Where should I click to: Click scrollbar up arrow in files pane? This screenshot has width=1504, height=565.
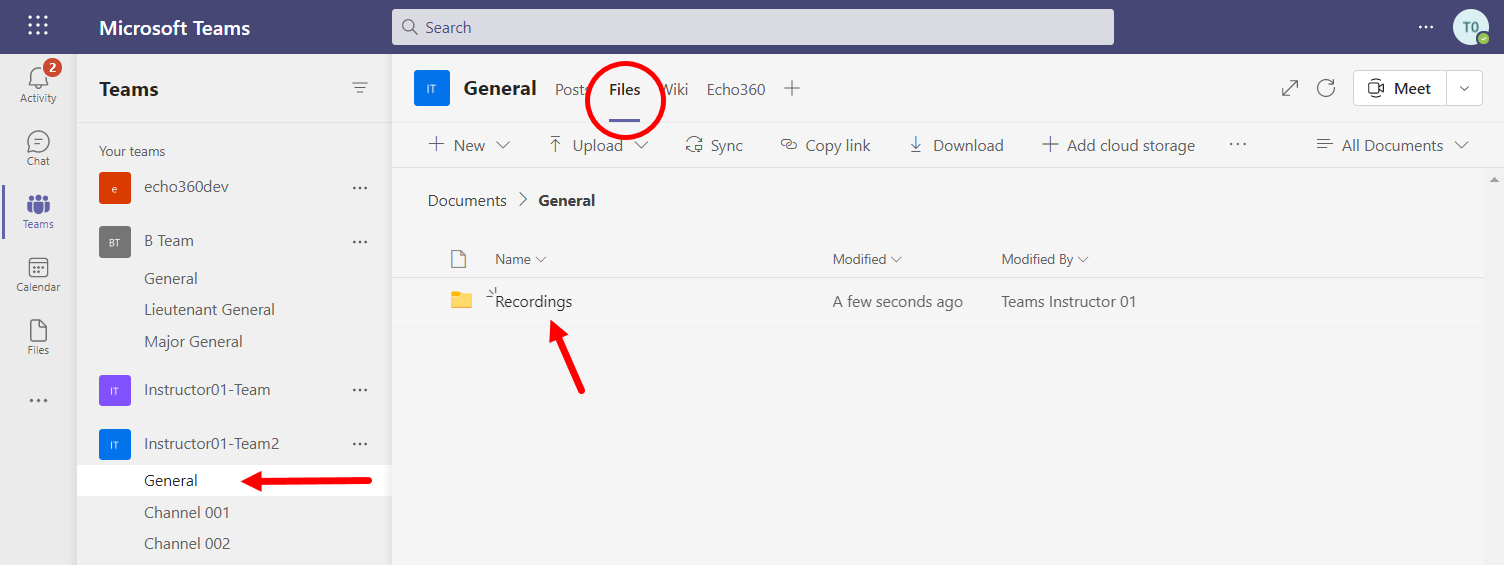click(x=1494, y=178)
